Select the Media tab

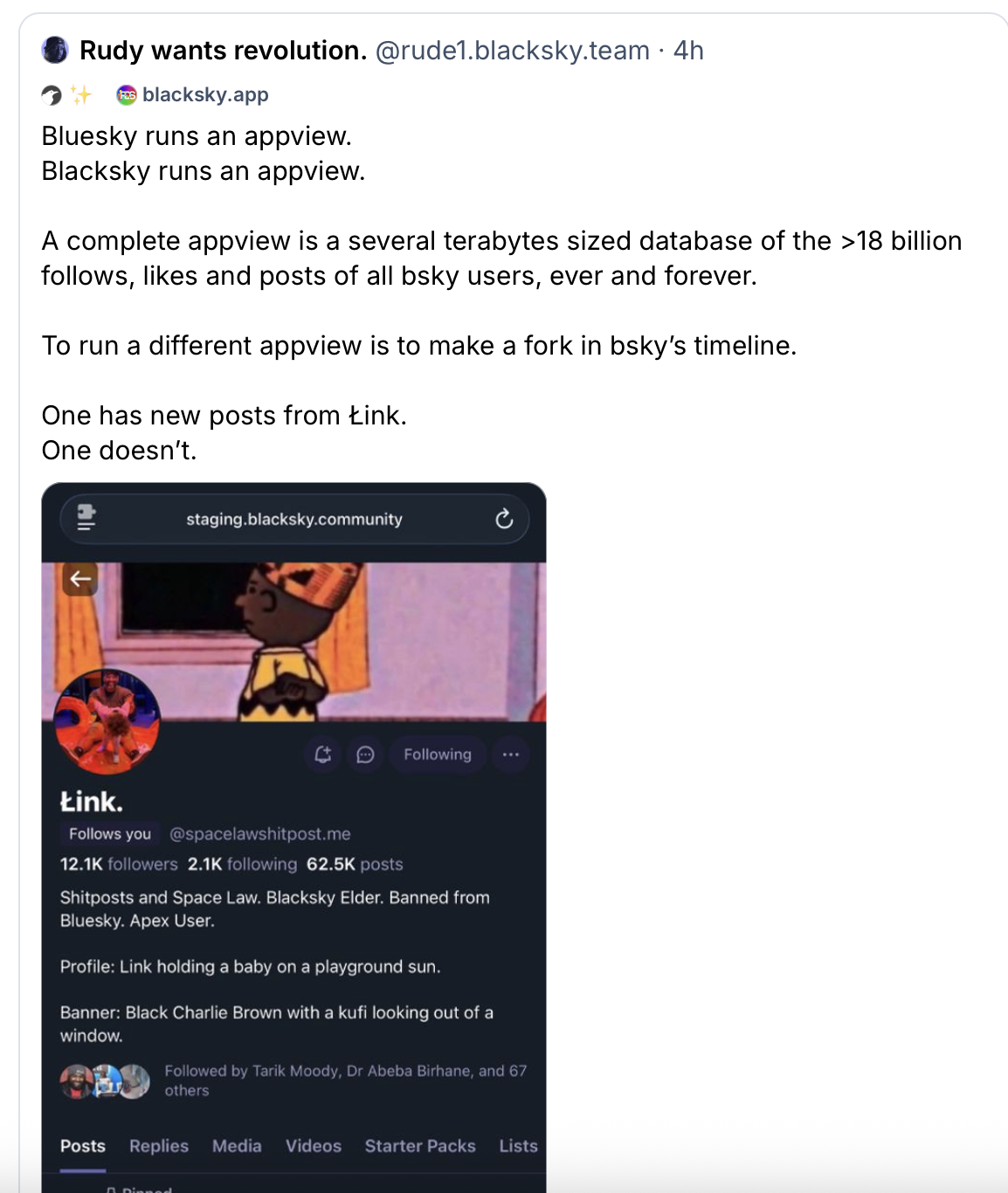click(237, 1146)
